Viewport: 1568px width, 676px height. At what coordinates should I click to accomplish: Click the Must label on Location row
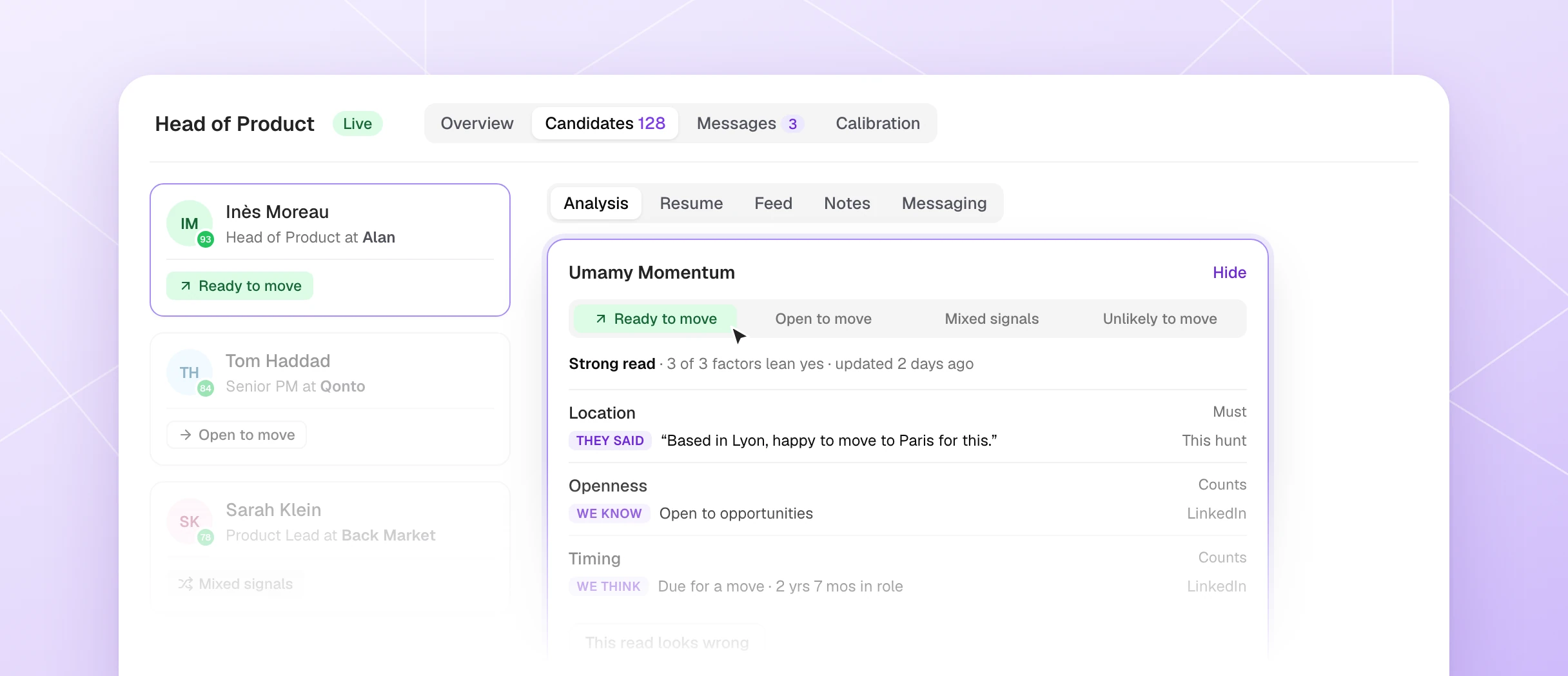pyautogui.click(x=1230, y=412)
